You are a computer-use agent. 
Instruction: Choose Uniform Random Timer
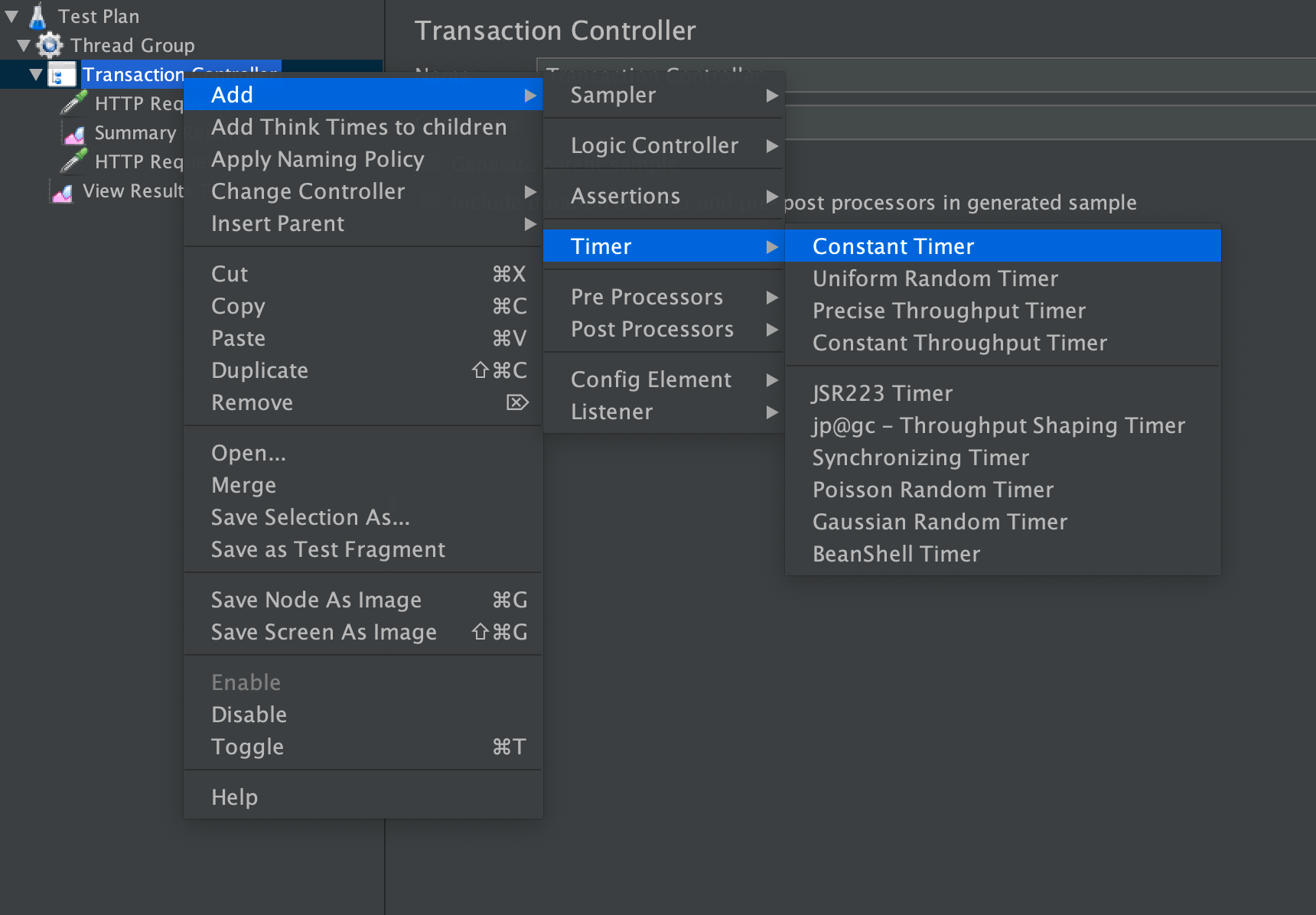tap(935, 278)
